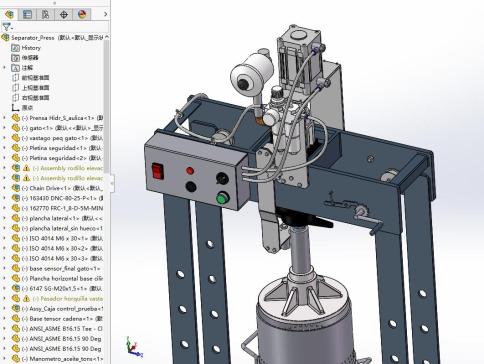Expand the Chain Drive<1> subassembly
This screenshot has height=364, width=484.
pyautogui.click(x=4, y=188)
